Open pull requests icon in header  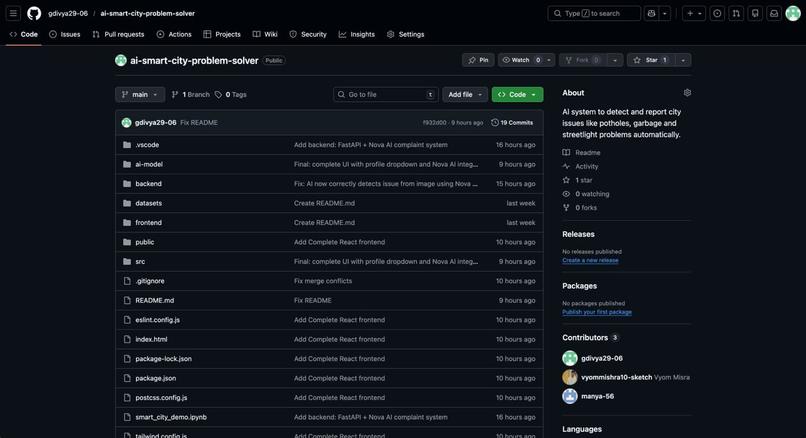pos(736,13)
